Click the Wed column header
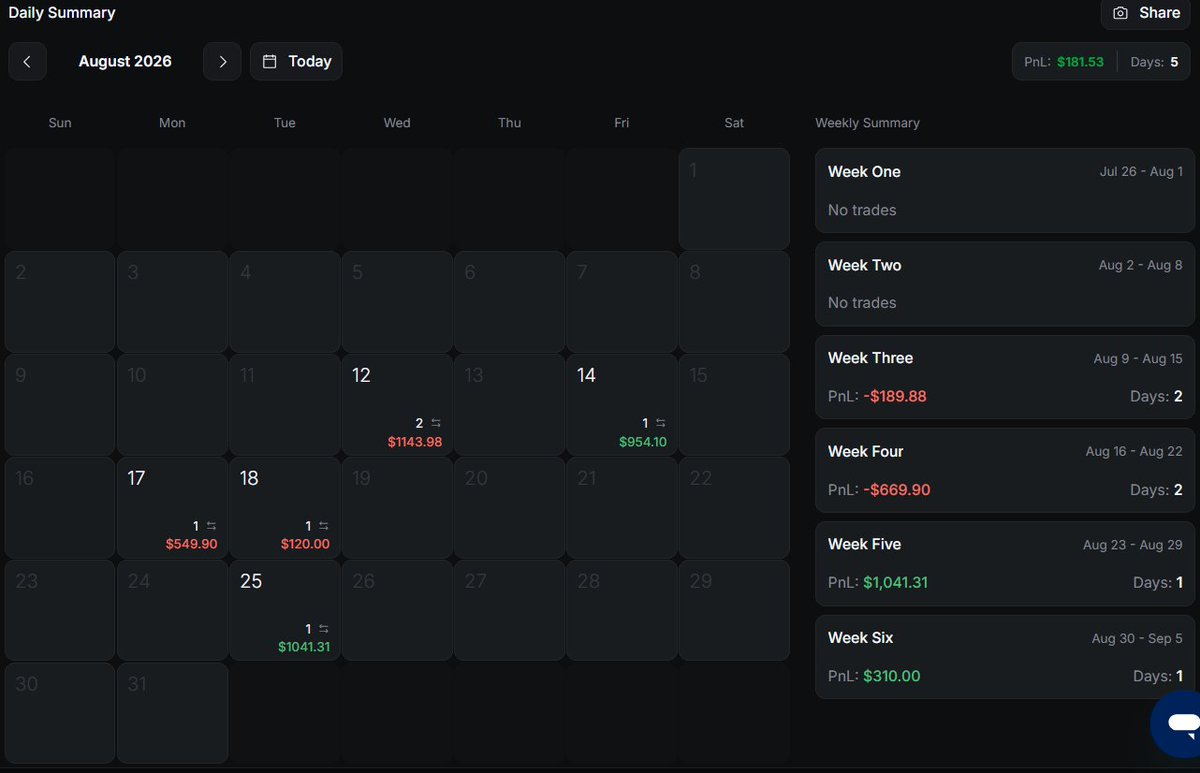This screenshot has height=773, width=1200. (397, 123)
